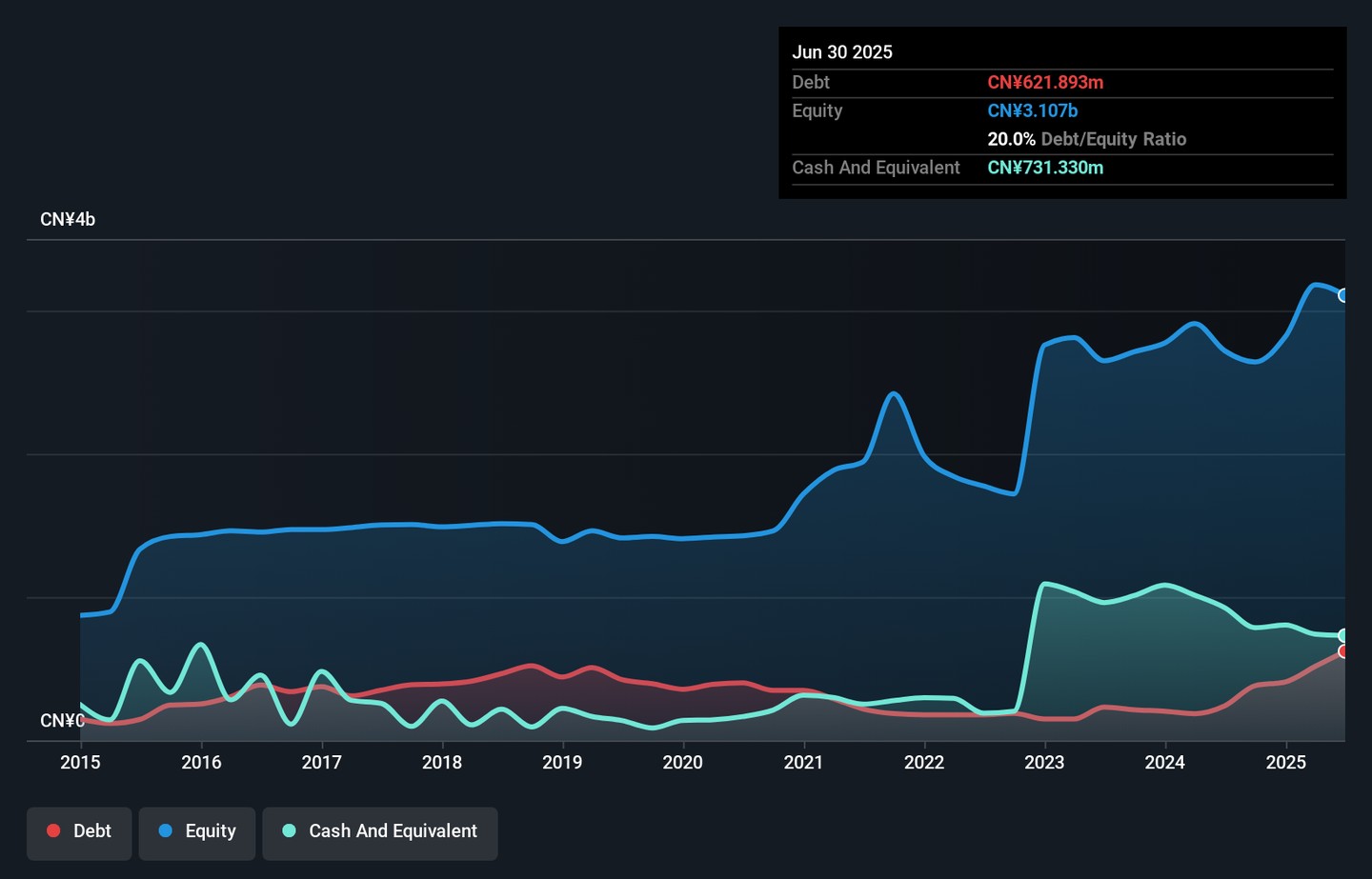
Task: Select the 2015 x-axis label
Action: (80, 762)
